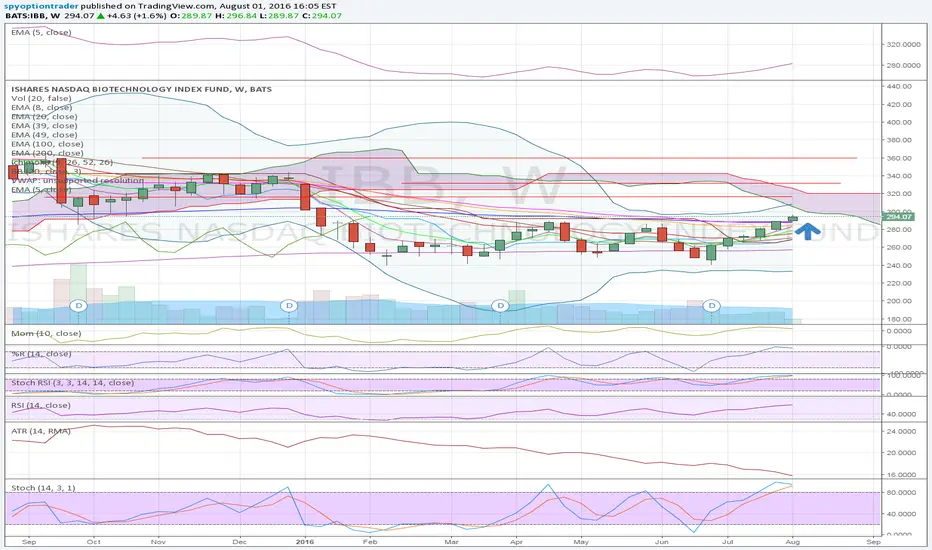Click the 400.00 price axis label
The width and height of the screenshot is (932, 550).
coord(898,122)
